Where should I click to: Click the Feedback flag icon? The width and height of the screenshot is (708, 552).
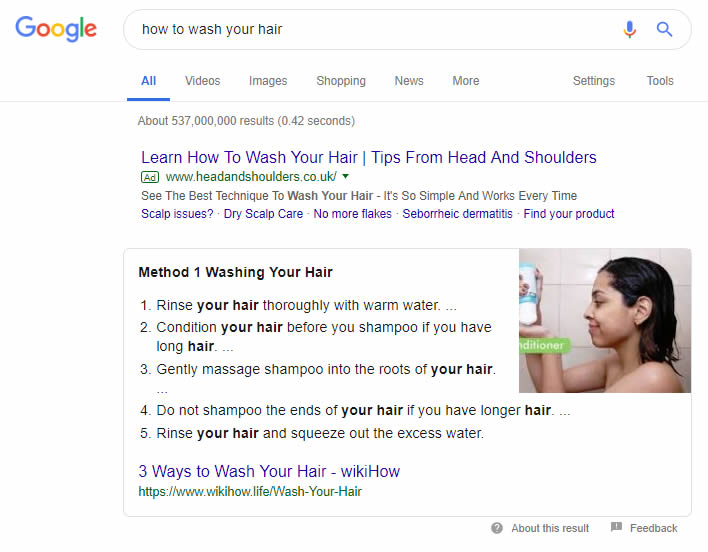pos(616,527)
